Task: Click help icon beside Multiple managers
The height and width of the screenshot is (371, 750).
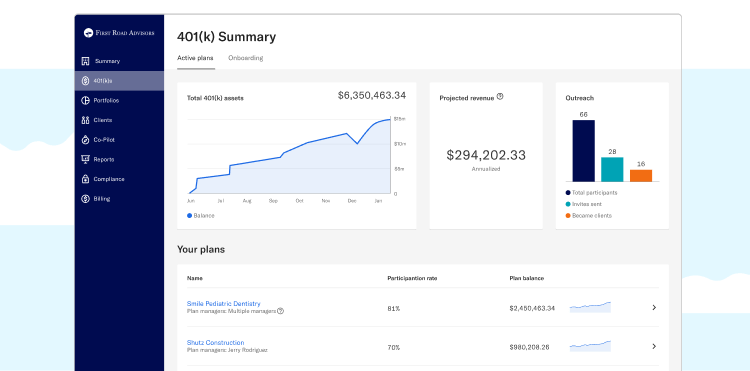Action: click(x=280, y=311)
